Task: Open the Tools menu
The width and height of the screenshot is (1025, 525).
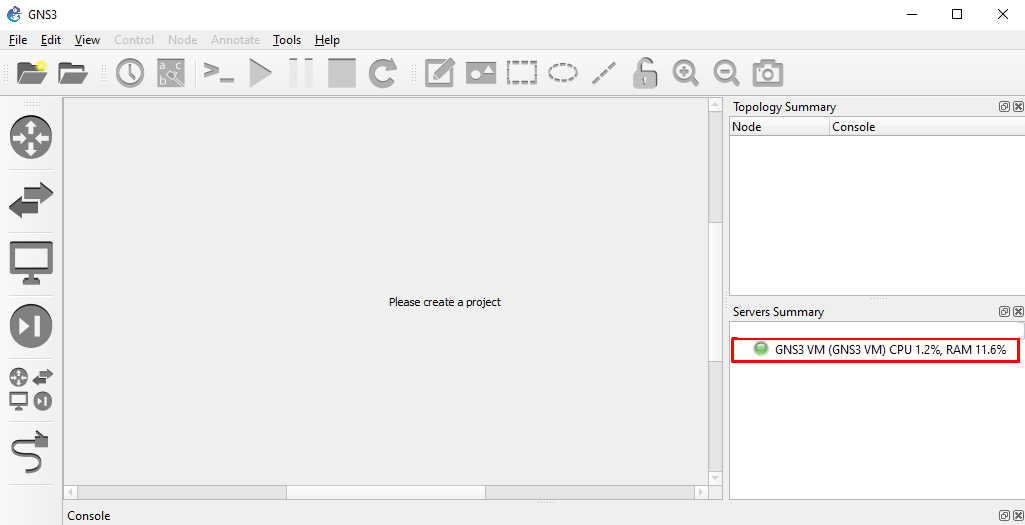Action: coord(287,40)
